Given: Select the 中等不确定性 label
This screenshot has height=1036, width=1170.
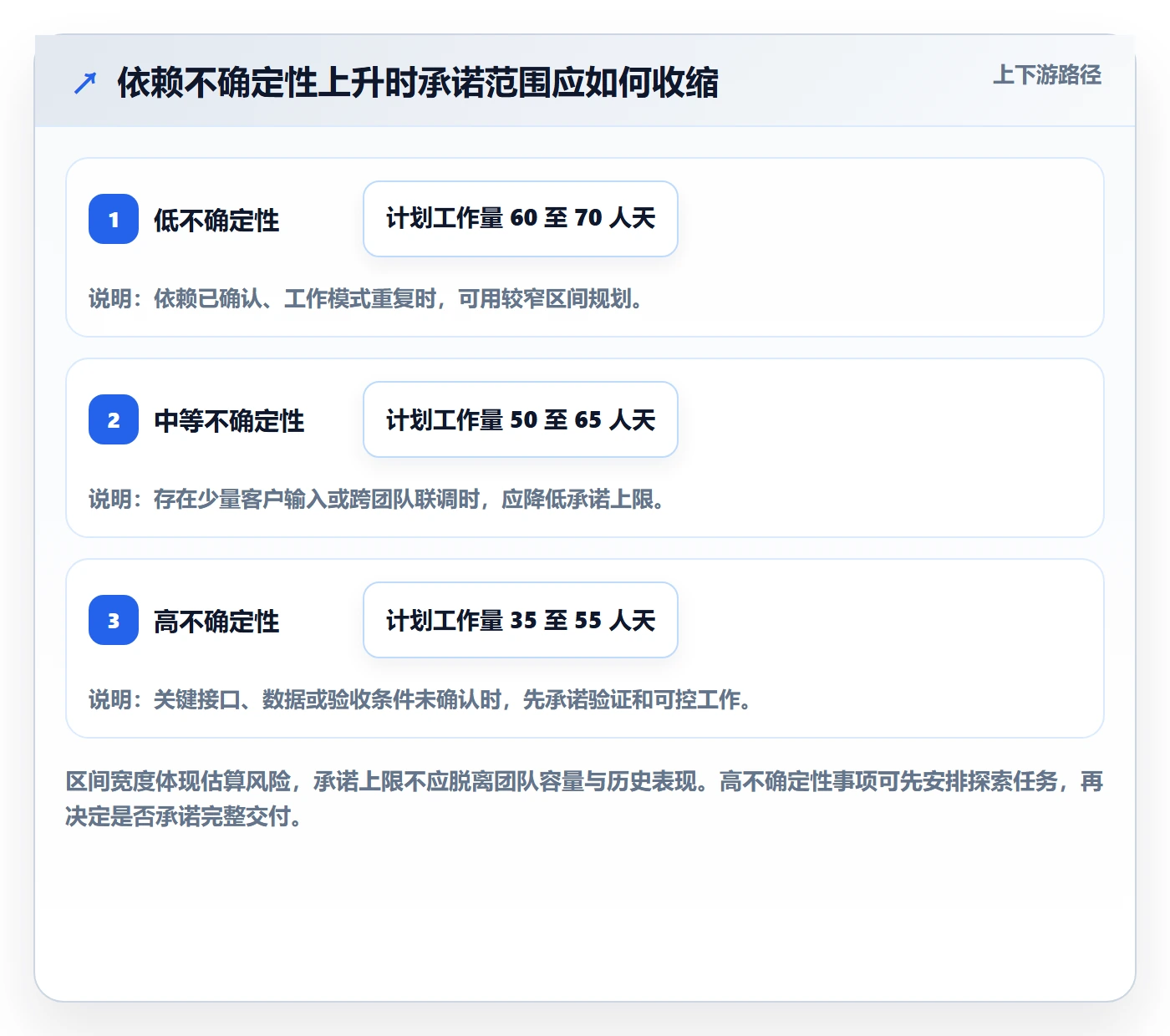Looking at the screenshot, I should coord(229,421).
